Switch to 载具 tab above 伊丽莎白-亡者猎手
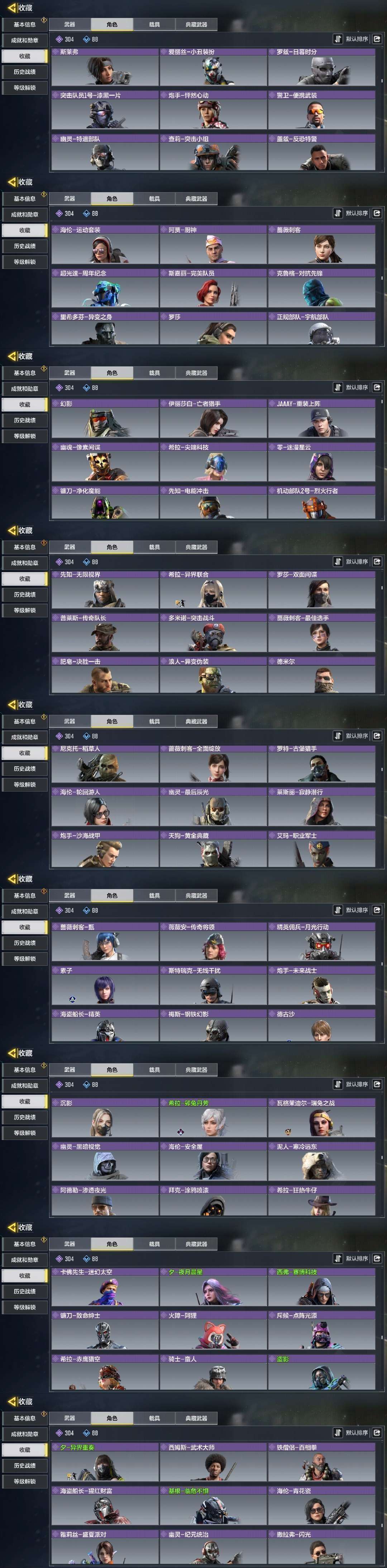This screenshot has height=1568, width=387. [154, 372]
